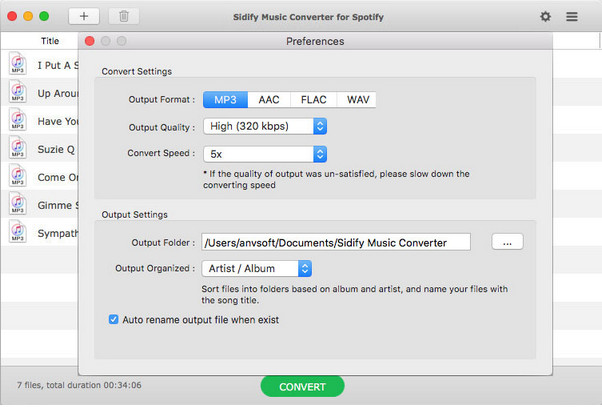Open settings with the gear icon

click(545, 17)
